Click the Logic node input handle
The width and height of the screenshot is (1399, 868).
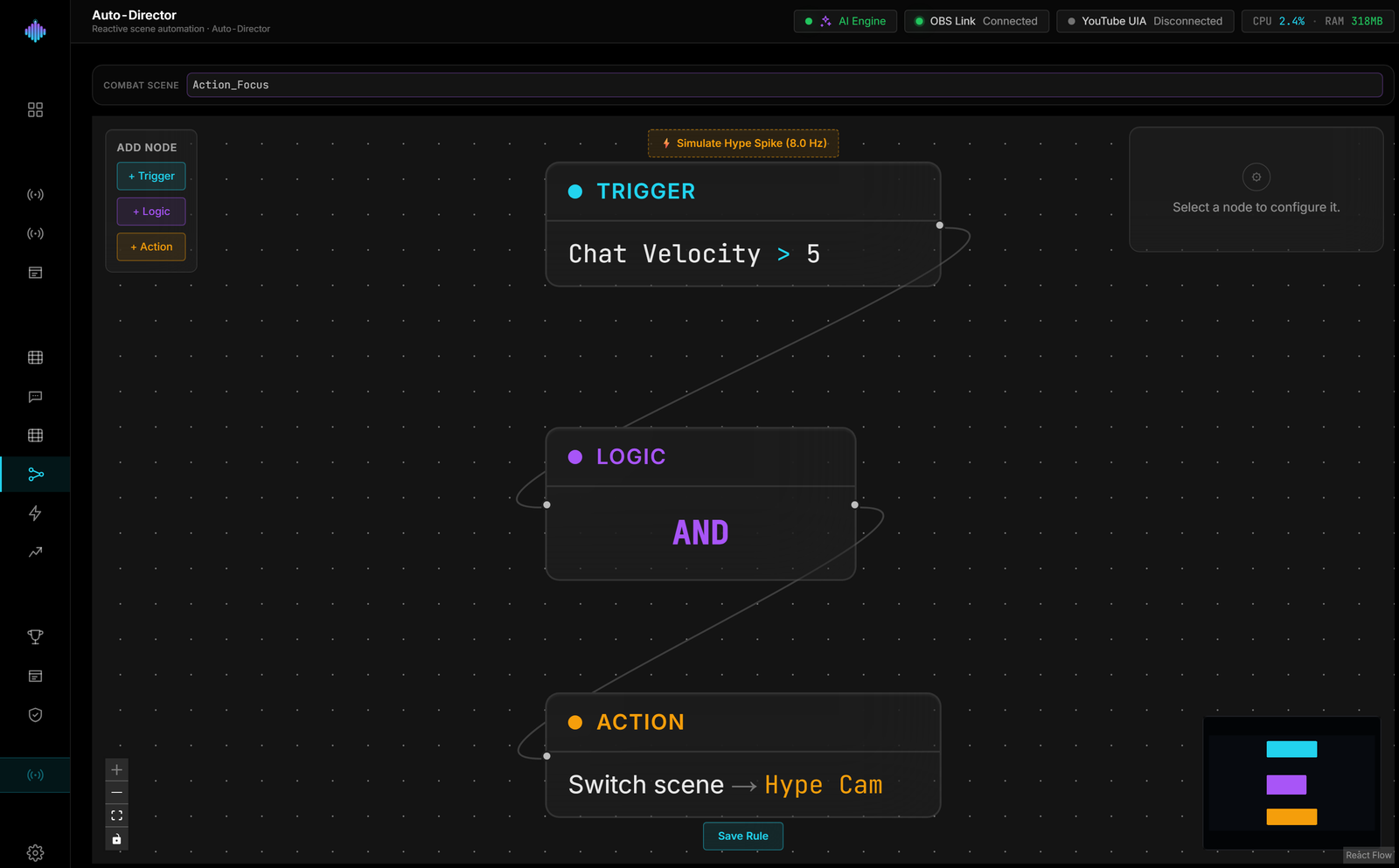coord(546,504)
